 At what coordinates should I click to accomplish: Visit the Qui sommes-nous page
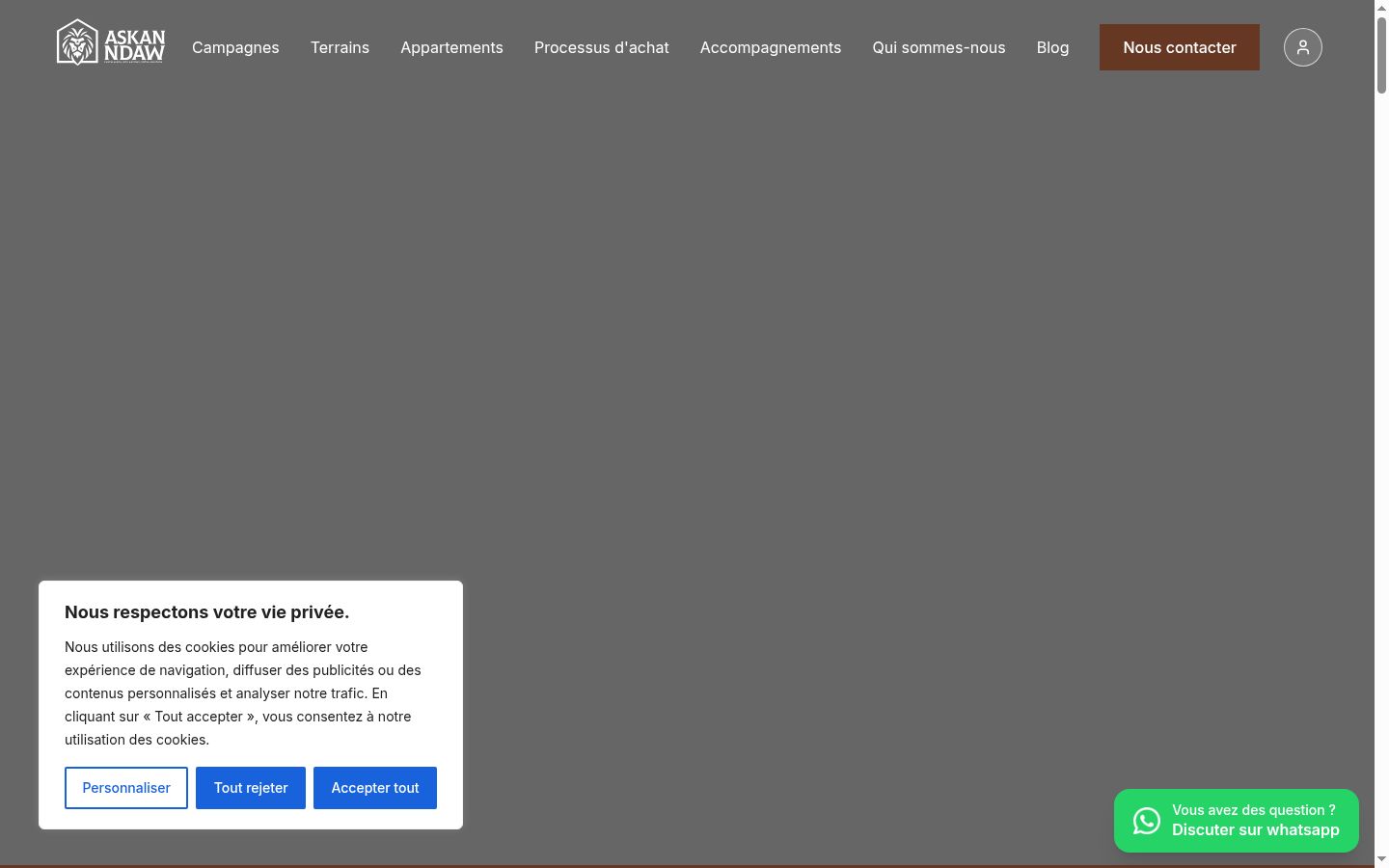coord(939,47)
